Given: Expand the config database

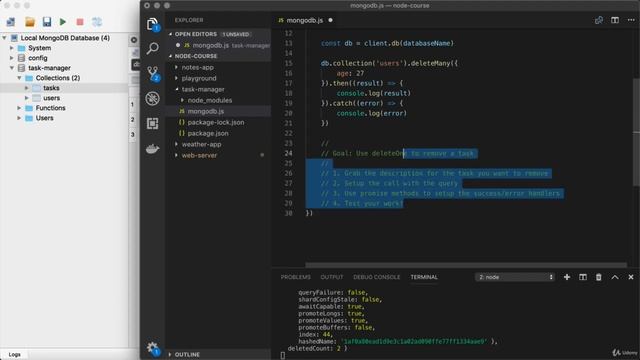Looking at the screenshot, I should [x=12, y=58].
